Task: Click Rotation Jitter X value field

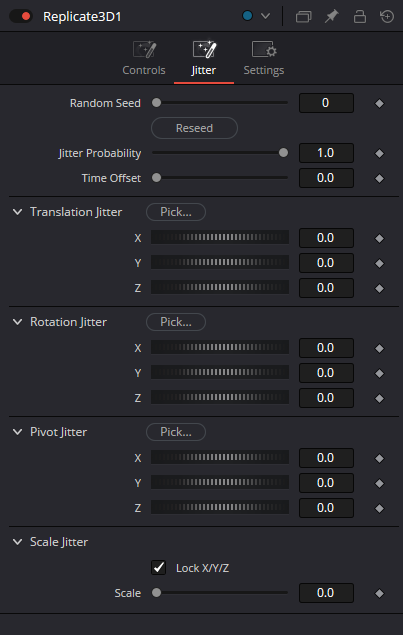Action: (x=326, y=348)
